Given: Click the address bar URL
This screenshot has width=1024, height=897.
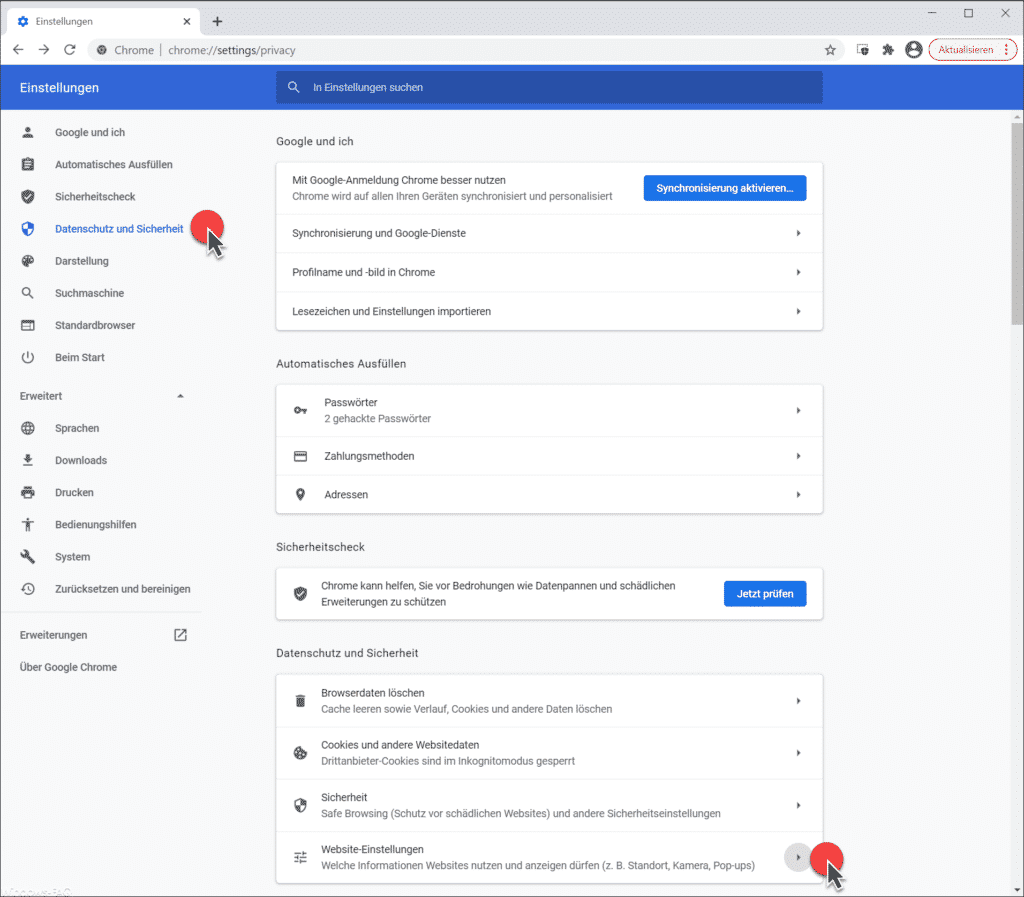Looking at the screenshot, I should (x=231, y=50).
